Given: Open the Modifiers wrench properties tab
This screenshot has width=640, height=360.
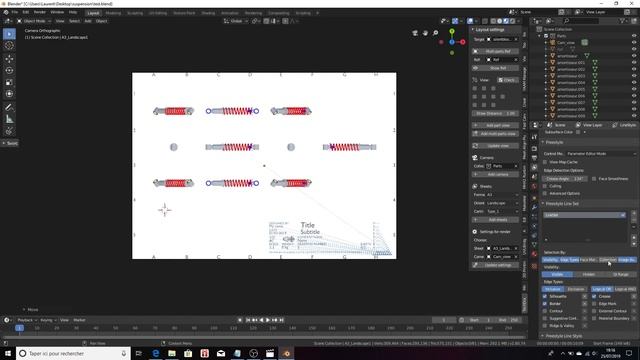Looking at the screenshot, I should tap(534, 207).
